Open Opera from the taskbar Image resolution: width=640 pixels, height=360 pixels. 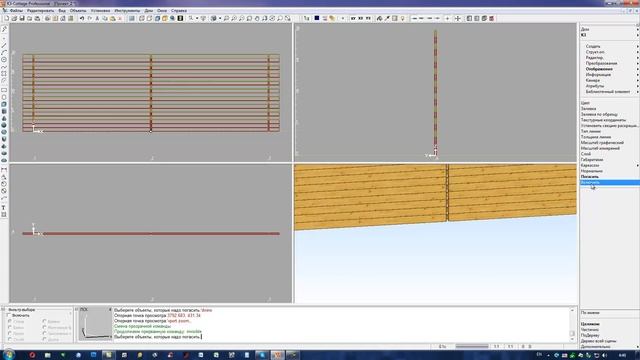point(32,355)
